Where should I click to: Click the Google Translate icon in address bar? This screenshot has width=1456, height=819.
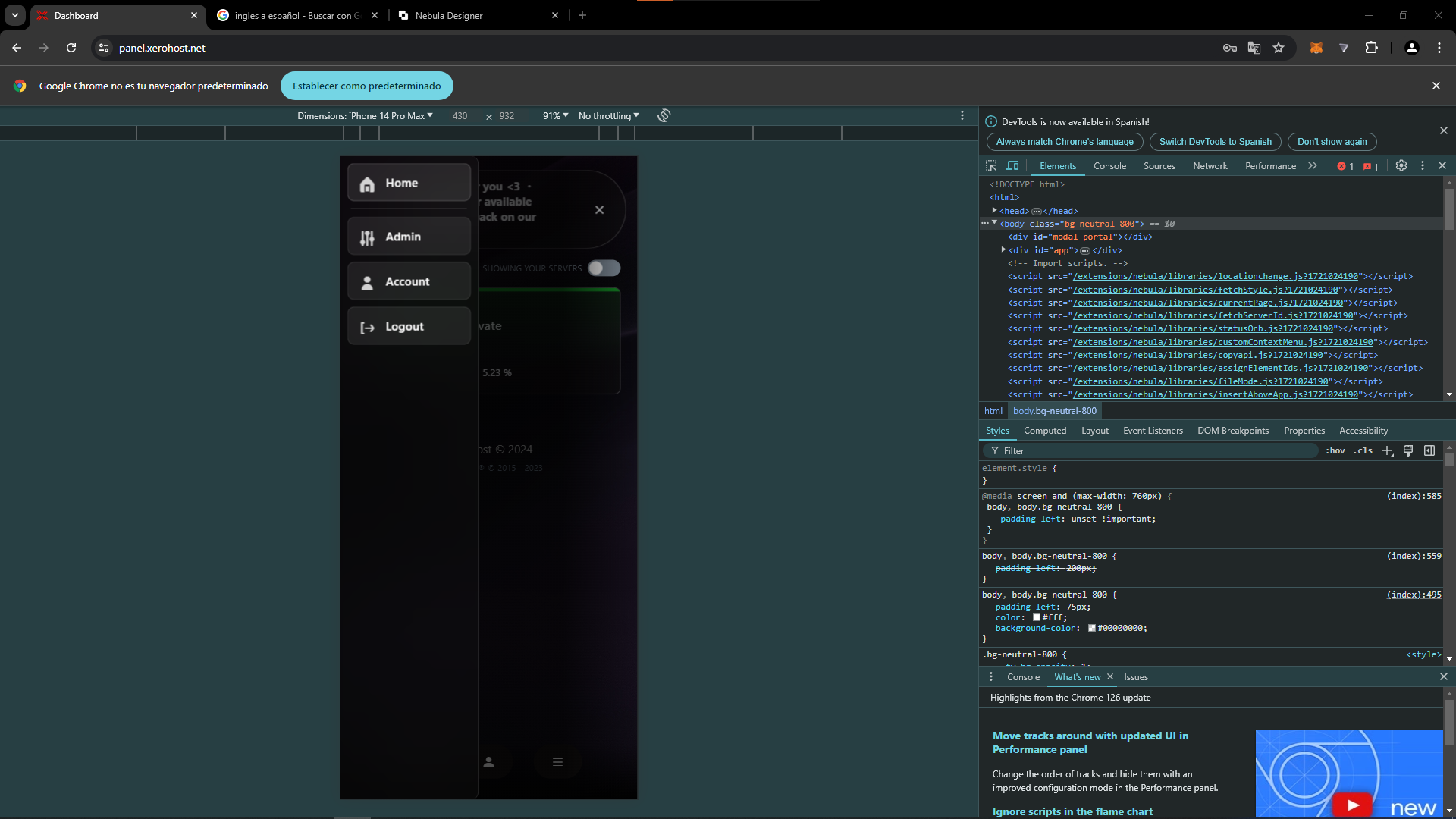coord(1254,48)
